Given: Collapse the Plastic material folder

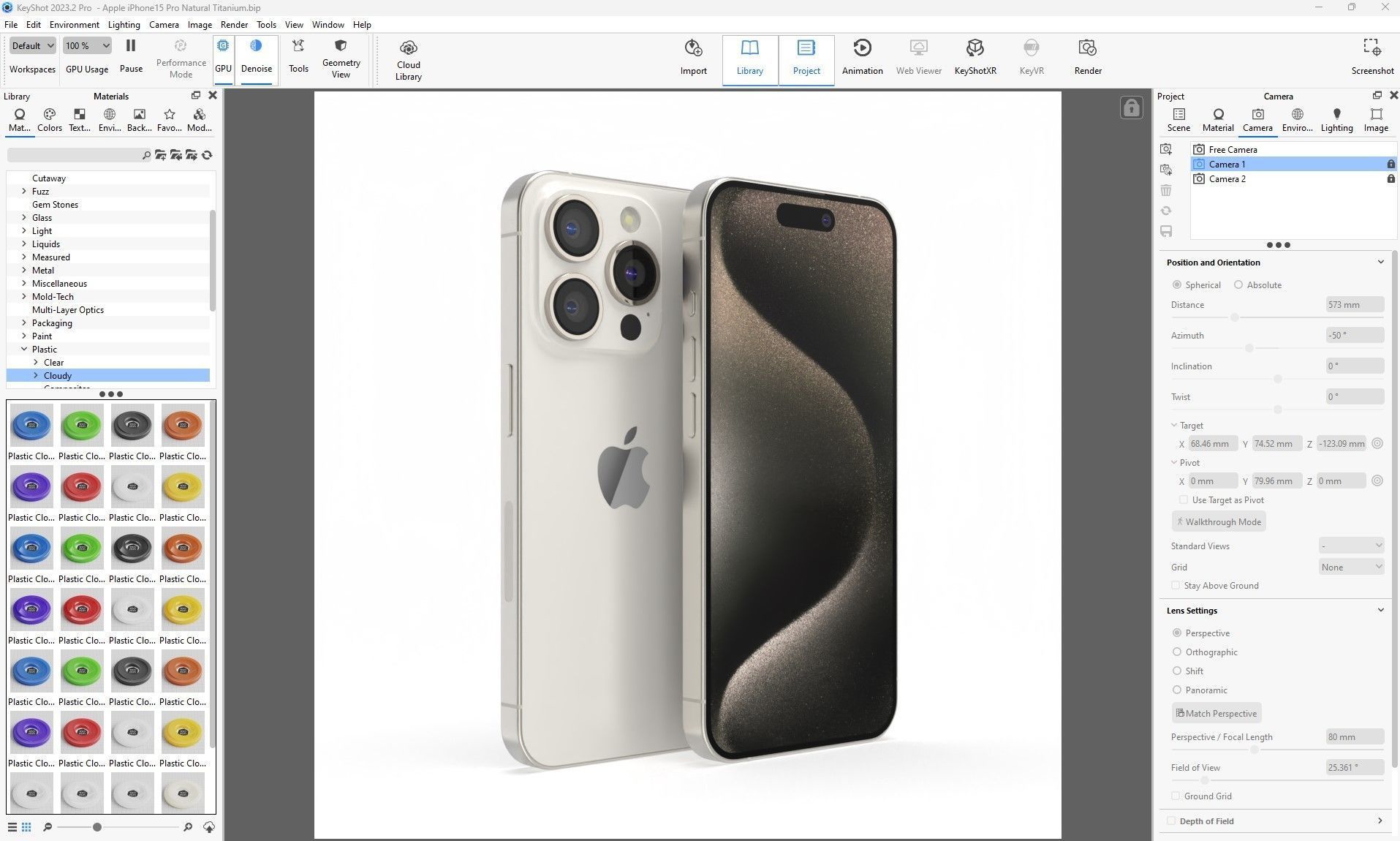Looking at the screenshot, I should [24, 349].
